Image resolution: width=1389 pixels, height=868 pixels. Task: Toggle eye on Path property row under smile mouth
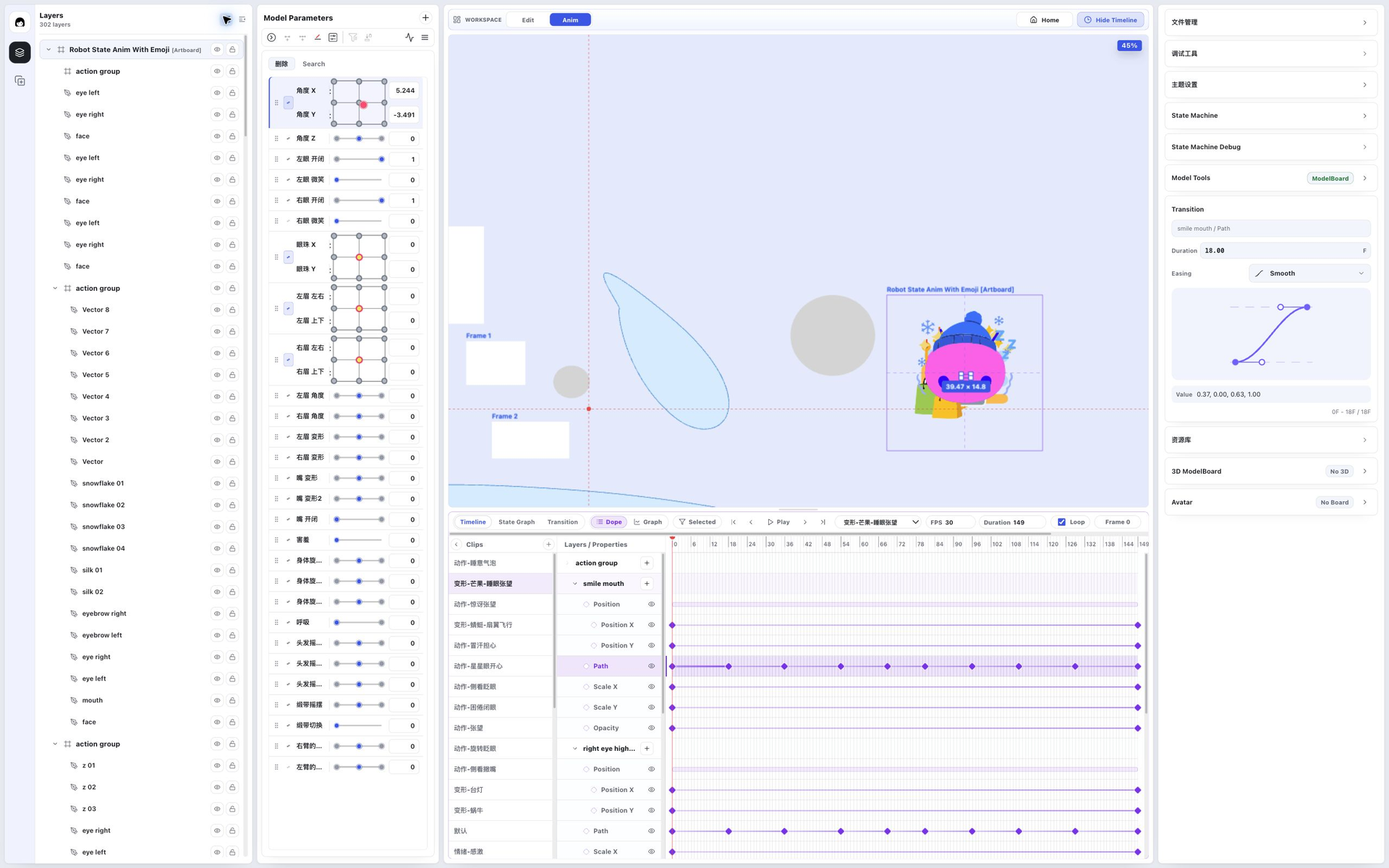pyautogui.click(x=651, y=666)
